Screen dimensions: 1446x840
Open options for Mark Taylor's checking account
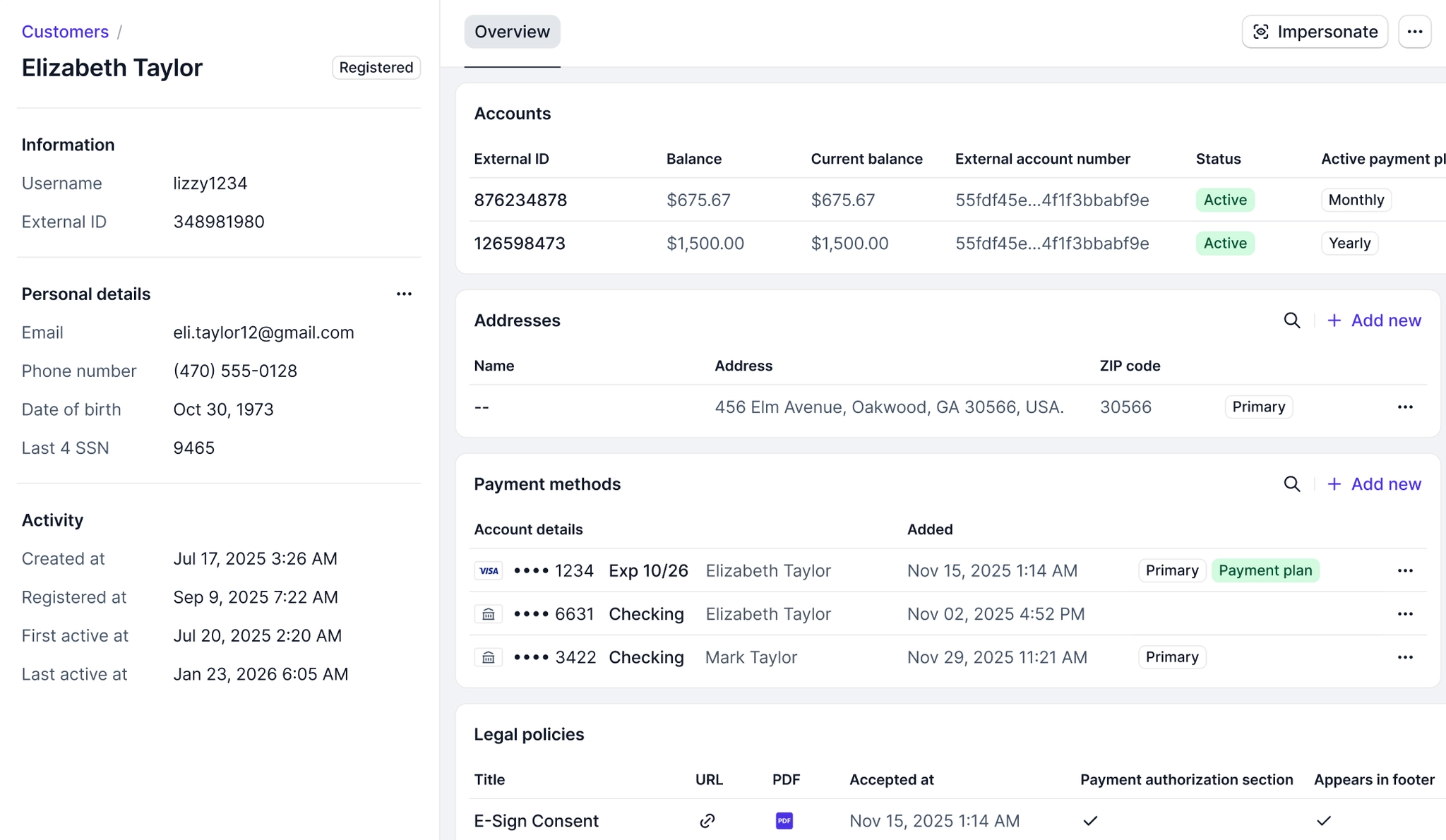point(1404,657)
